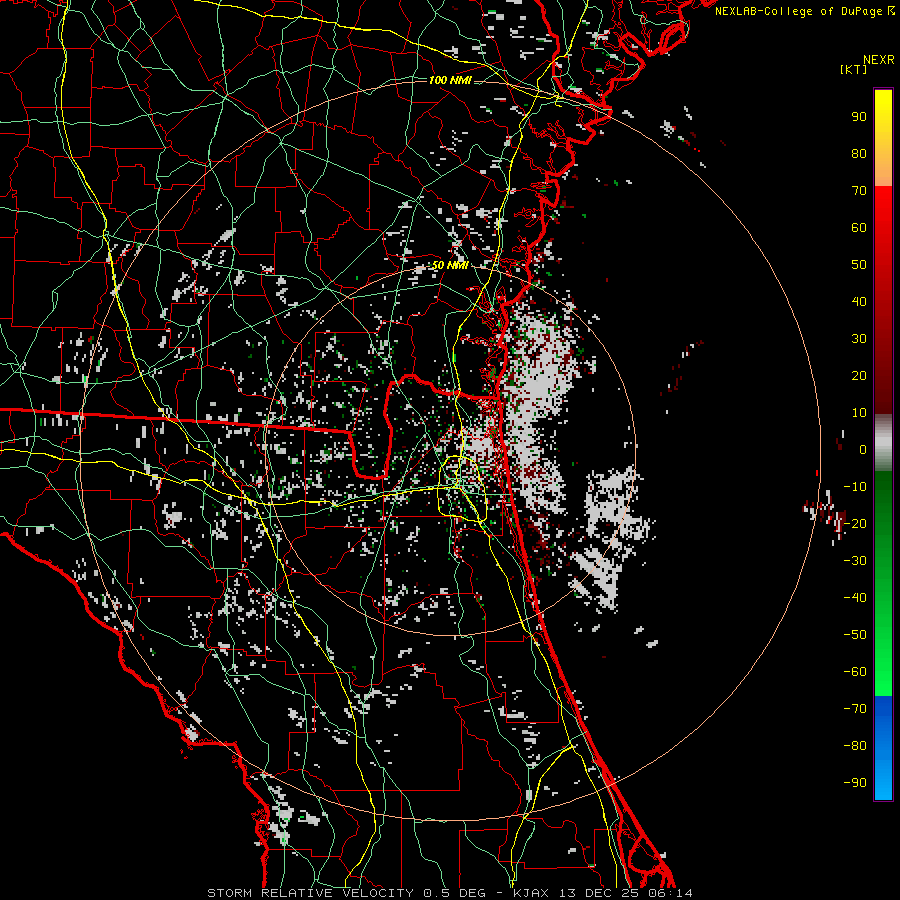900x900 pixels.
Task: Click the 0 scale value
Action: point(863,450)
